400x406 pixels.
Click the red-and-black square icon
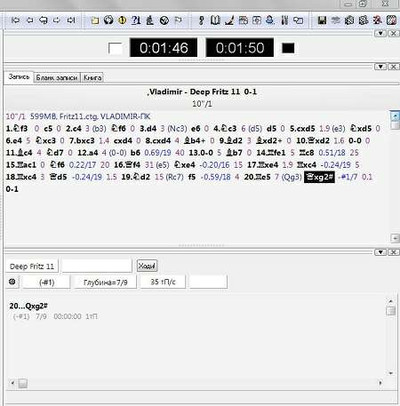coord(391,21)
